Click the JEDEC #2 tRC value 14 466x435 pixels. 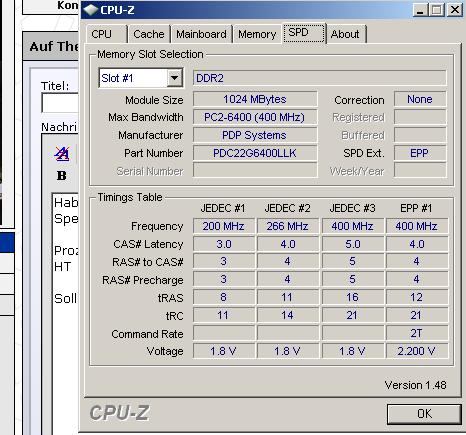(287, 315)
